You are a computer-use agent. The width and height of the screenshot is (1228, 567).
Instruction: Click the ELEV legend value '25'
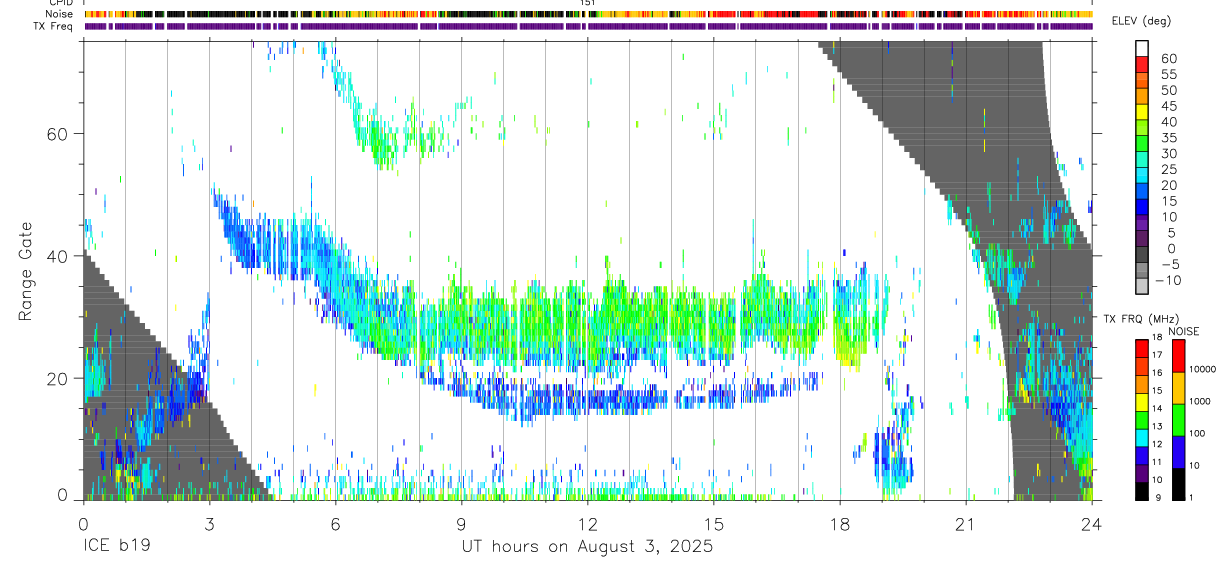point(1168,170)
